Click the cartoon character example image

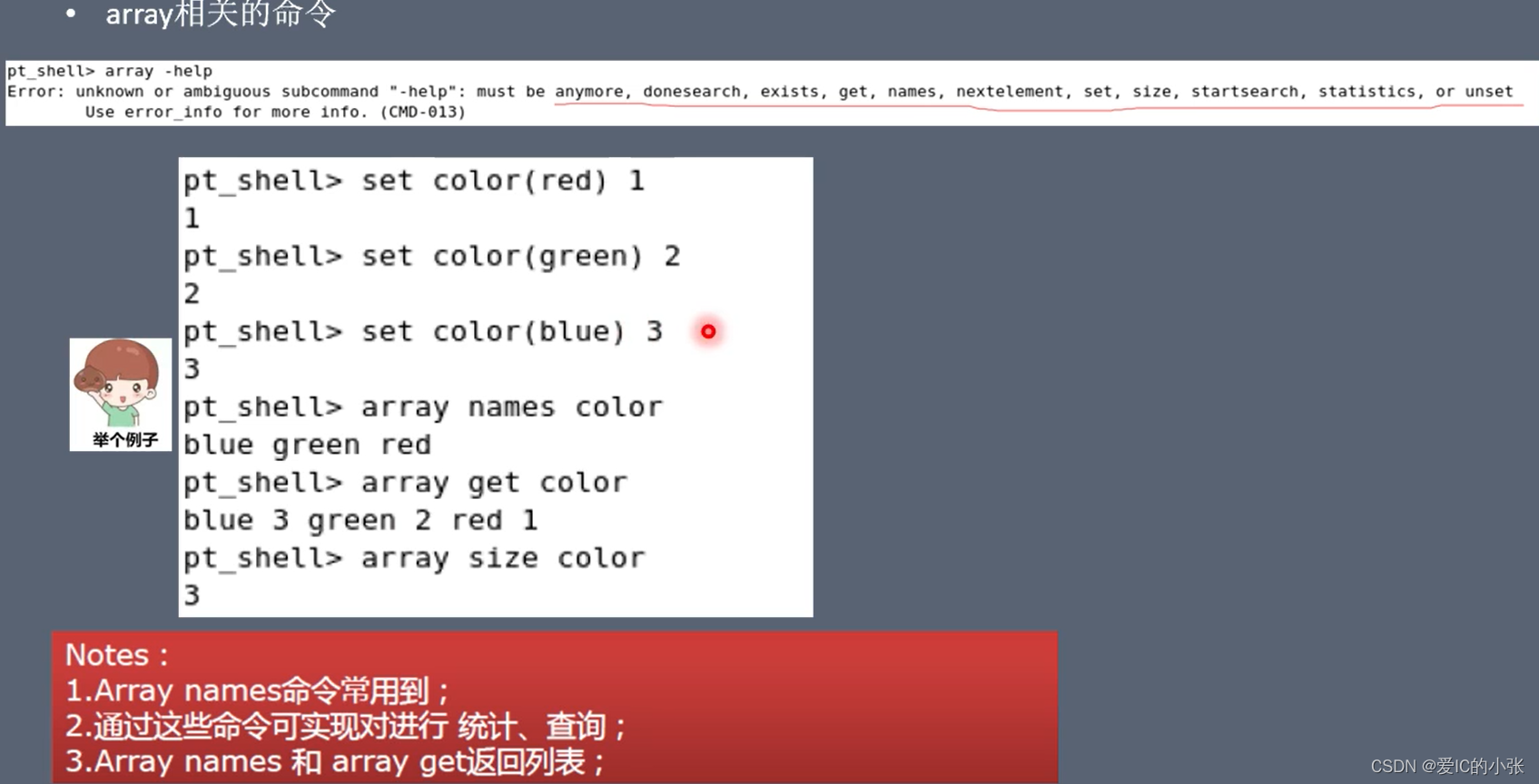pyautogui.click(x=121, y=394)
